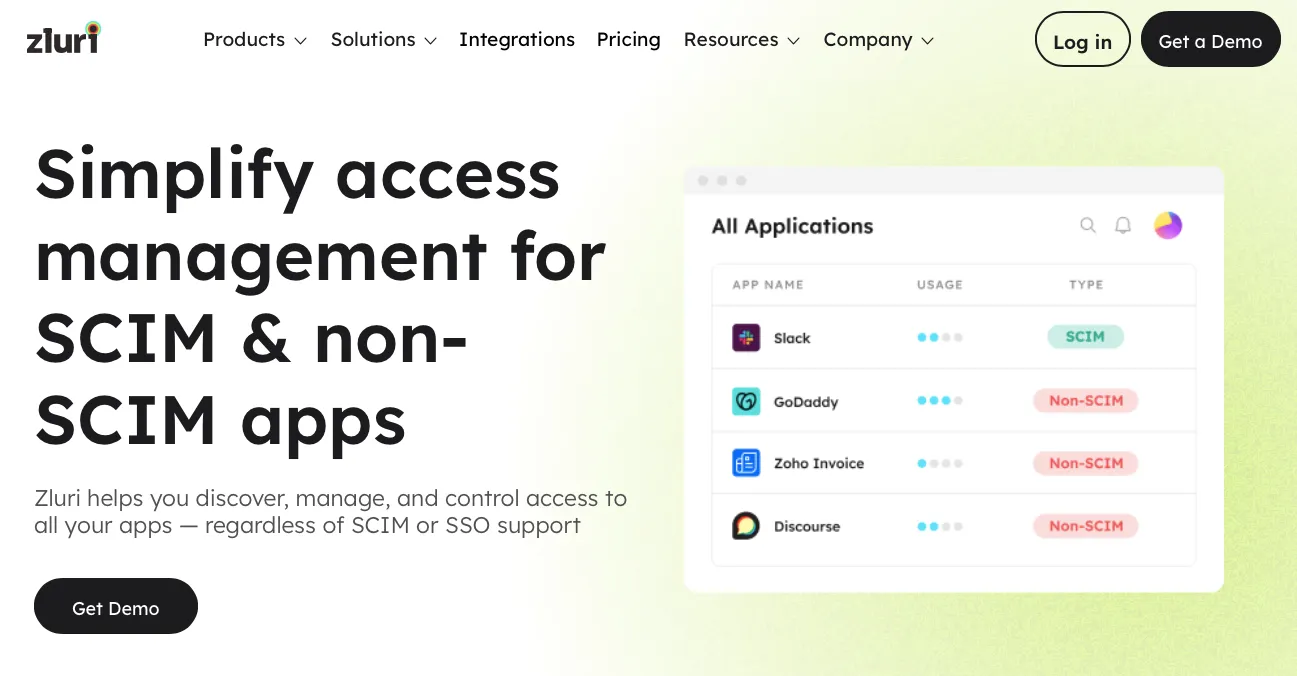Click the notification bell icon
Viewport: 1297px width, 676px height.
1123,226
